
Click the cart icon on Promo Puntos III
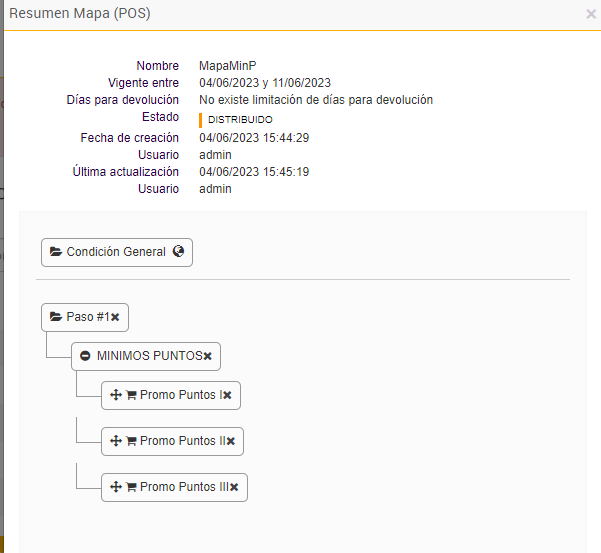click(131, 487)
